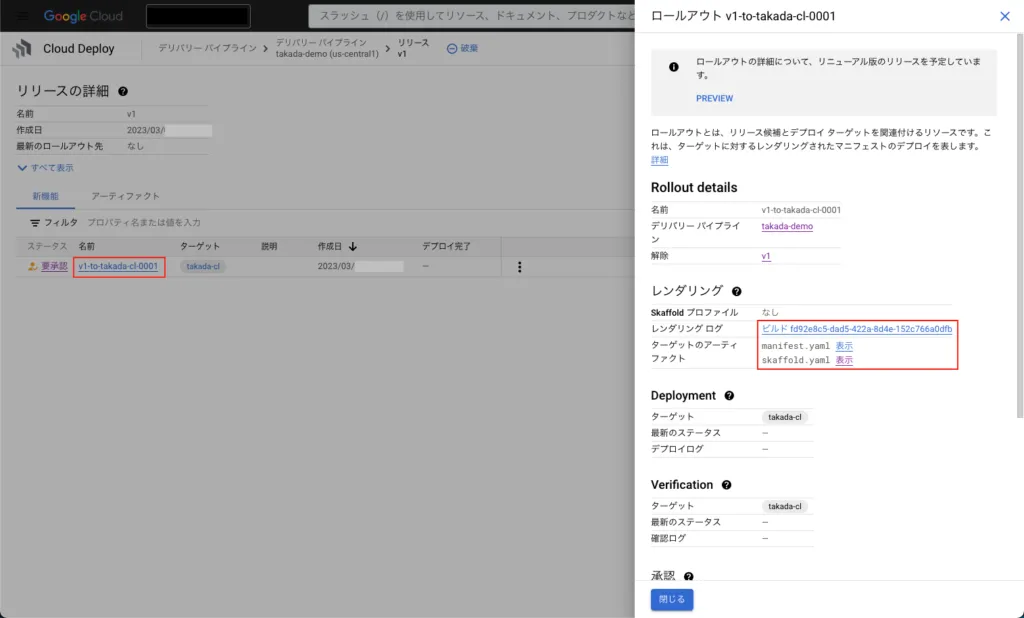View skaffold.yaml artifact
The image size is (1024, 618).
(844, 361)
